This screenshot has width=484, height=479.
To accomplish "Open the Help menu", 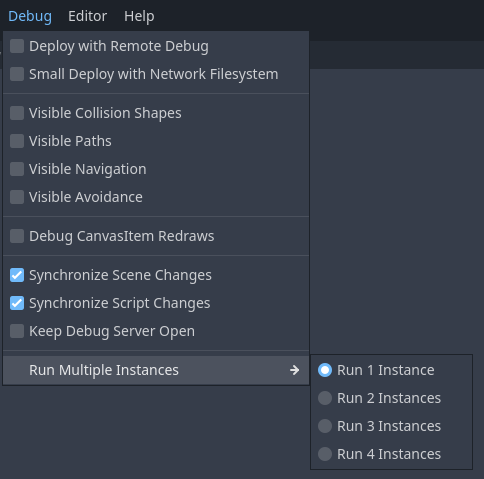I will (139, 16).
